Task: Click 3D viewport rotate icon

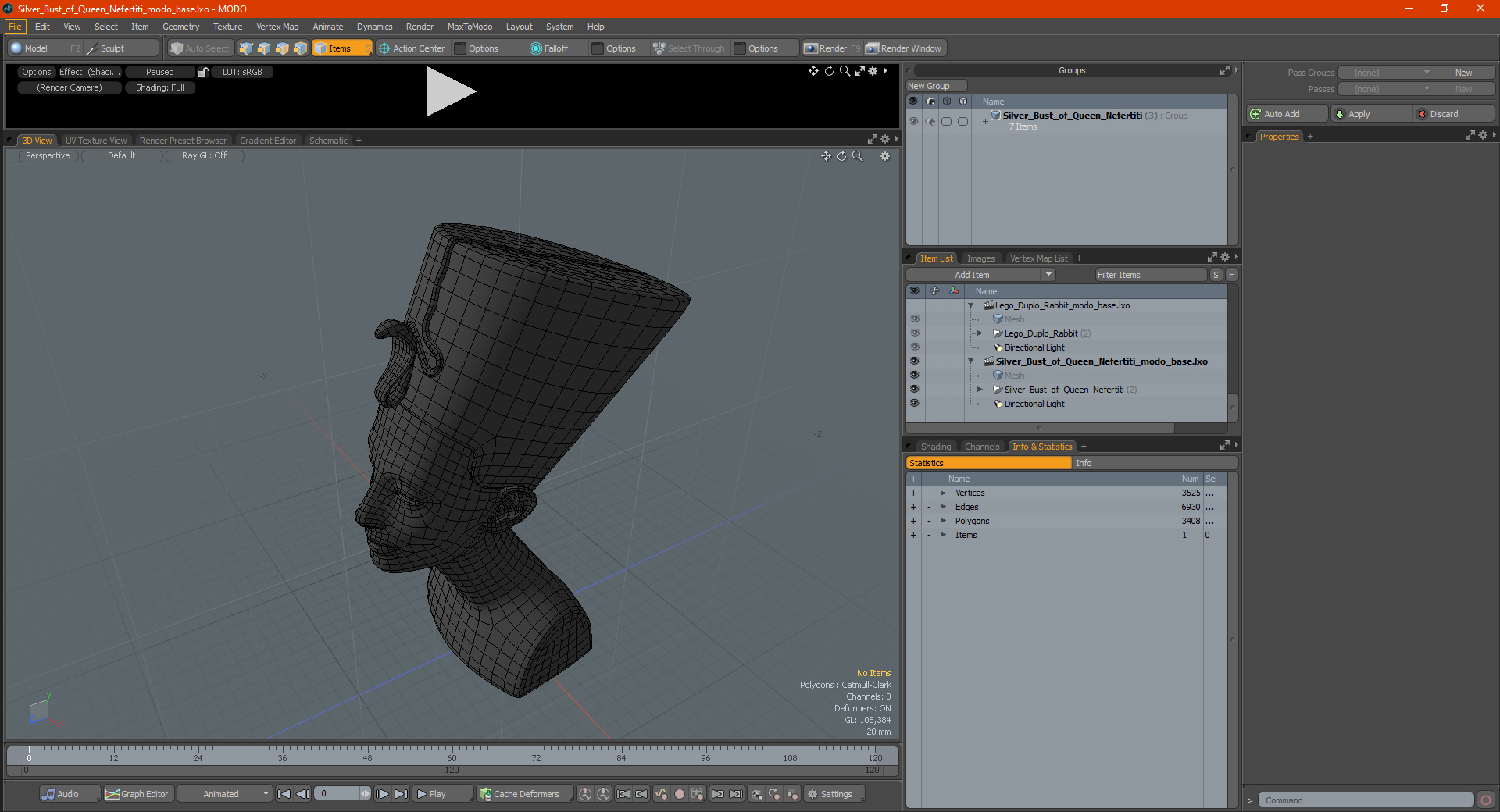Action: 841,156
